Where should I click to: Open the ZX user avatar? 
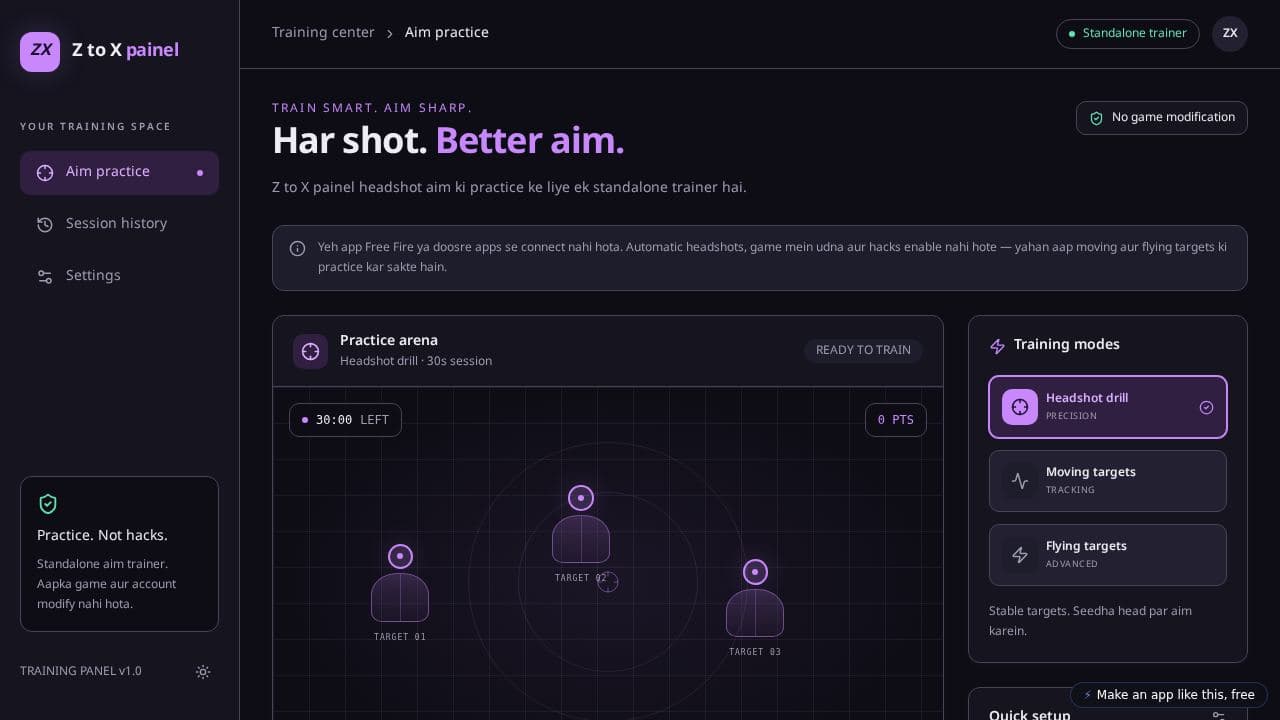1230,33
